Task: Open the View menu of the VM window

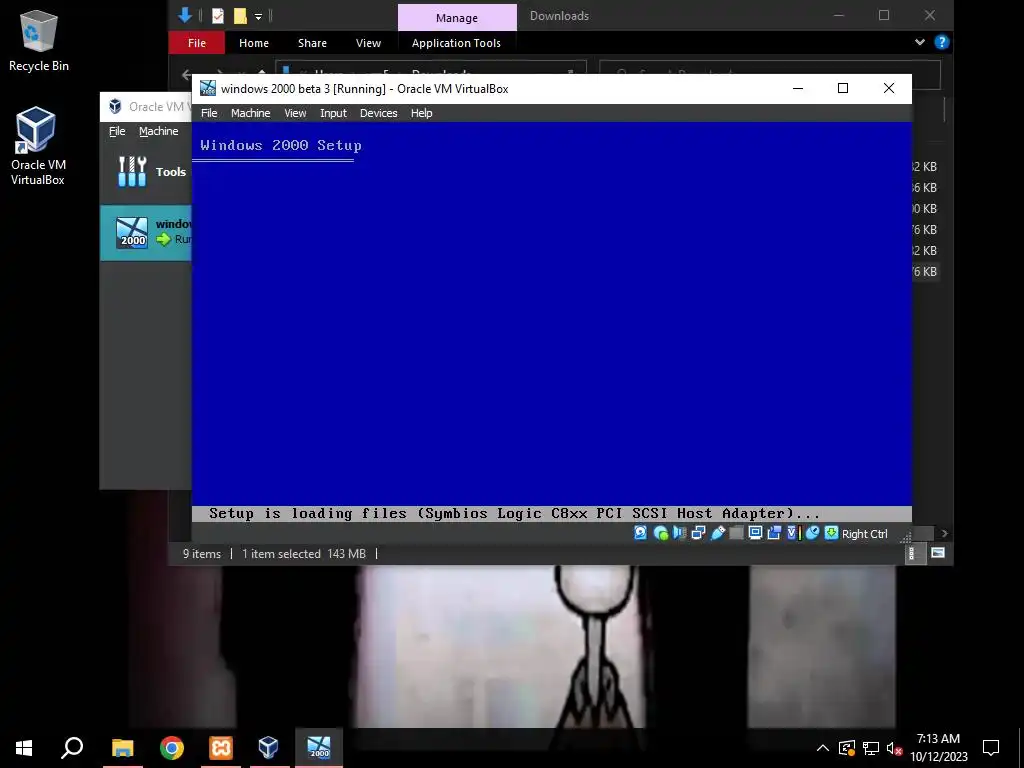Action: coord(295,113)
